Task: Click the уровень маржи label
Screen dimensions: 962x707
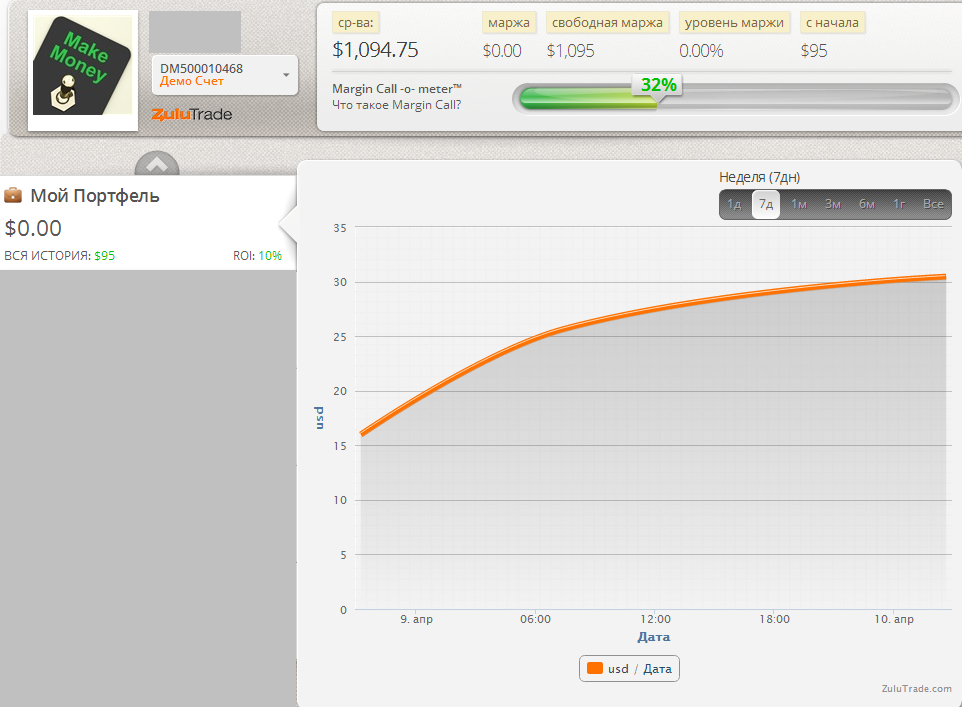Action: [734, 23]
